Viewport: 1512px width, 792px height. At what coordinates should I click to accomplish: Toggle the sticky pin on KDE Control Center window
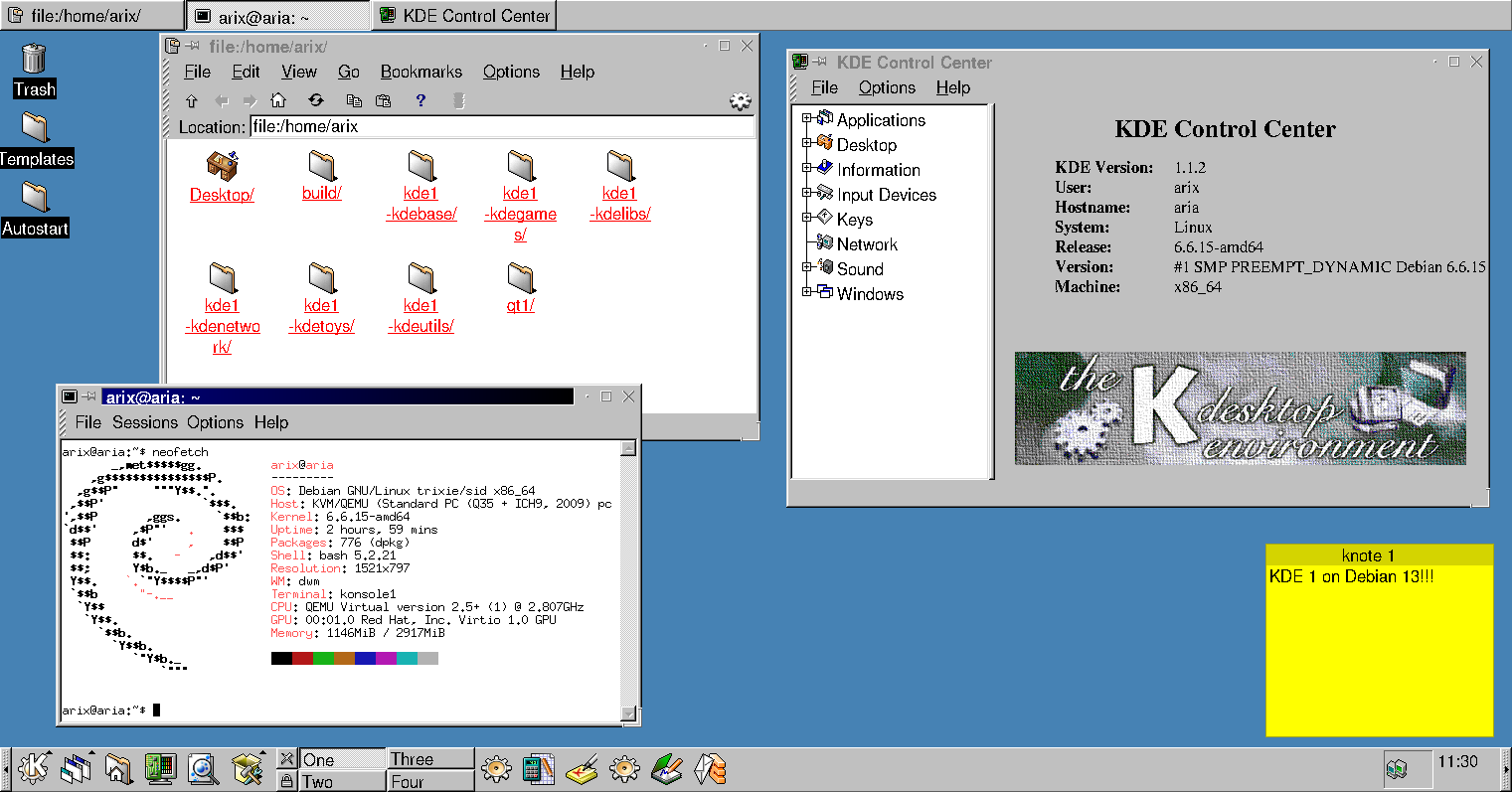click(820, 62)
